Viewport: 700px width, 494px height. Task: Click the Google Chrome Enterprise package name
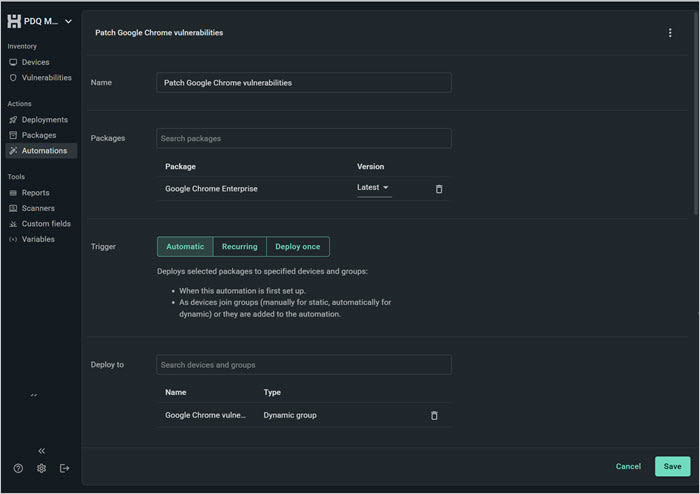point(211,189)
